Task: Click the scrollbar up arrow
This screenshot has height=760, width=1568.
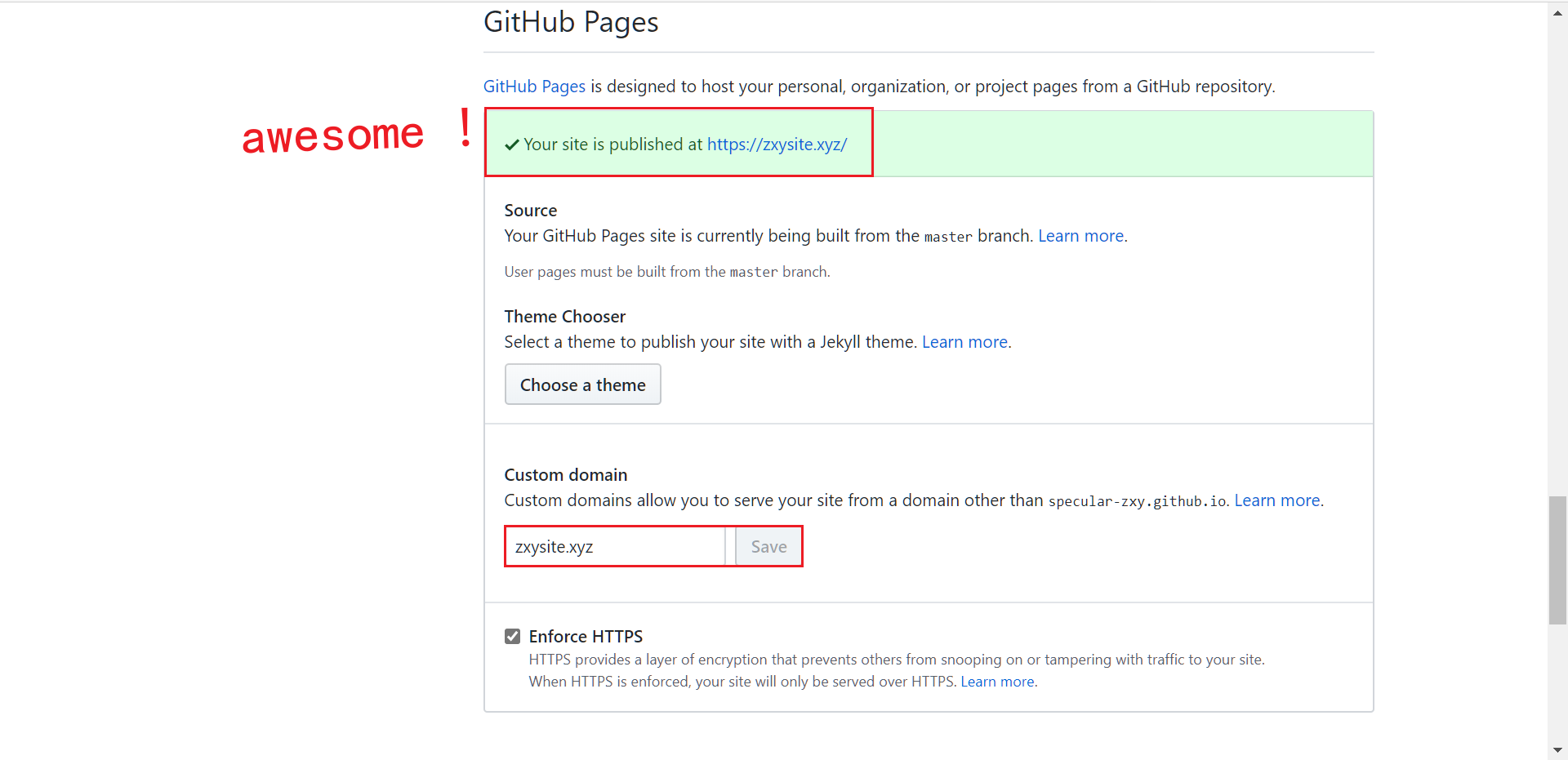Action: [x=1557, y=11]
